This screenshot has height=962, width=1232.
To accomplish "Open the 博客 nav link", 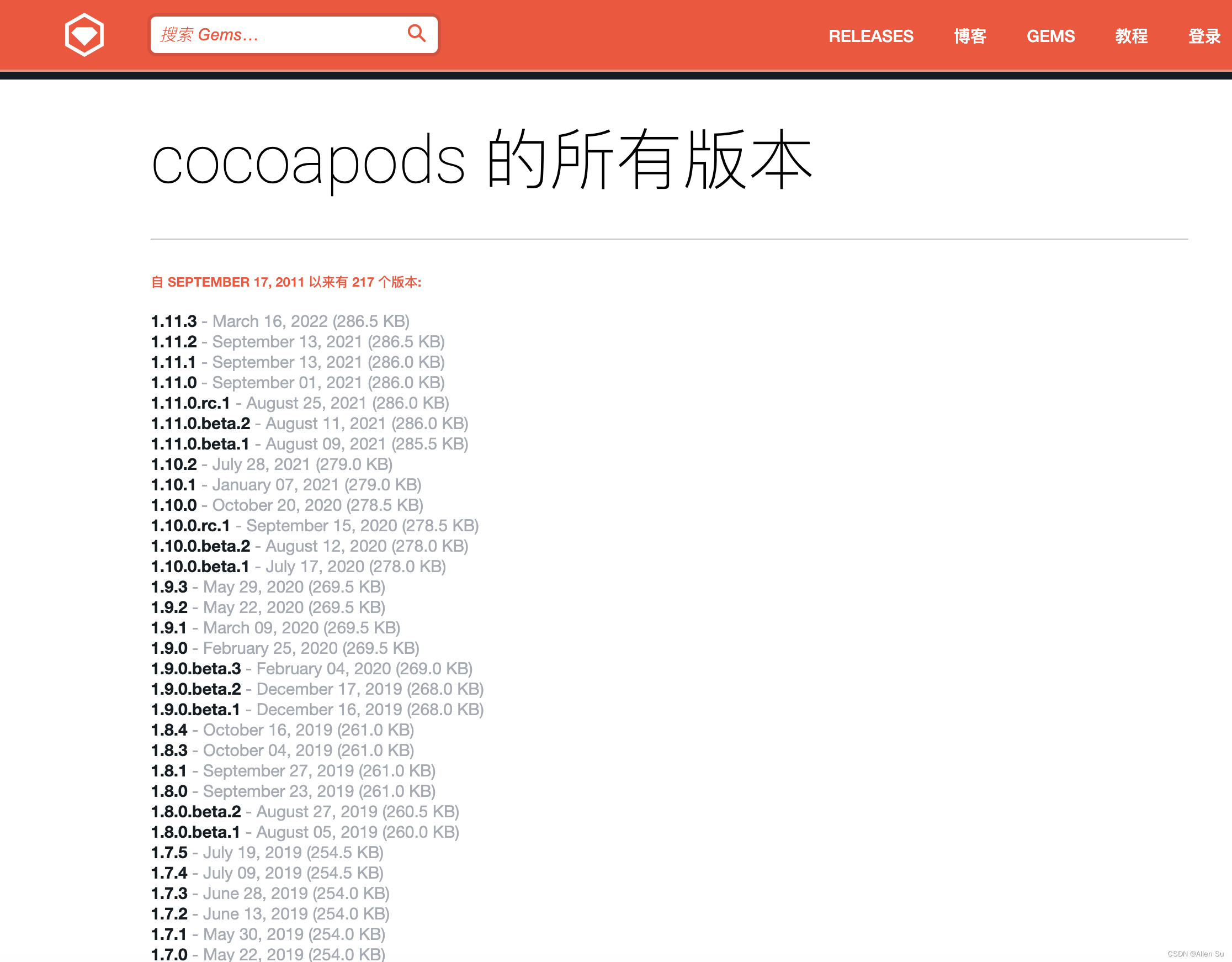I will (x=970, y=36).
